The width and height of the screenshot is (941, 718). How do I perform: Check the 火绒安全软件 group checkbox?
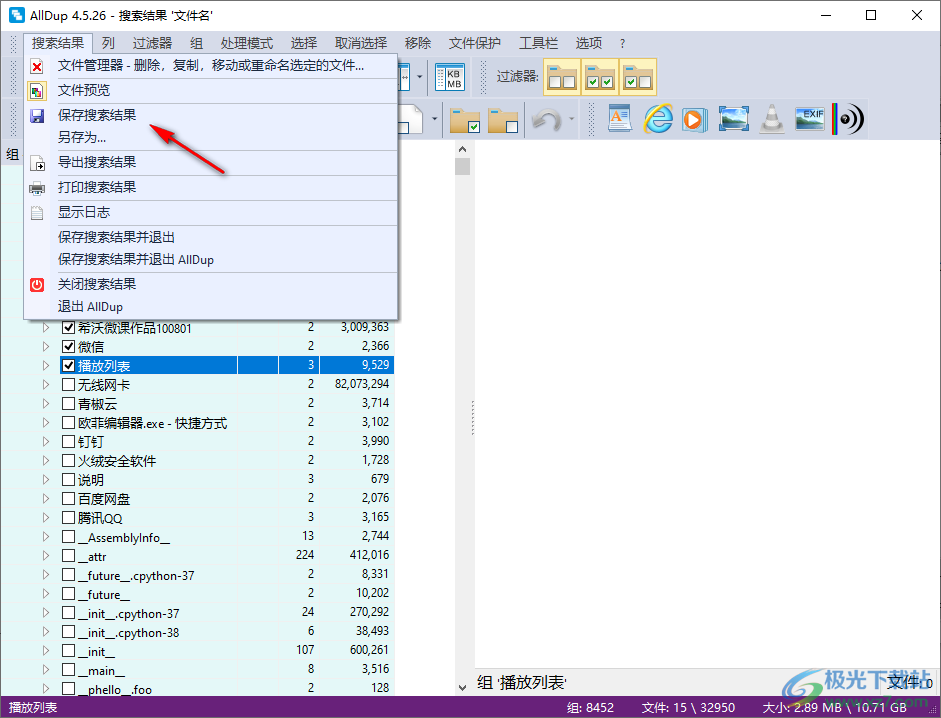point(68,461)
